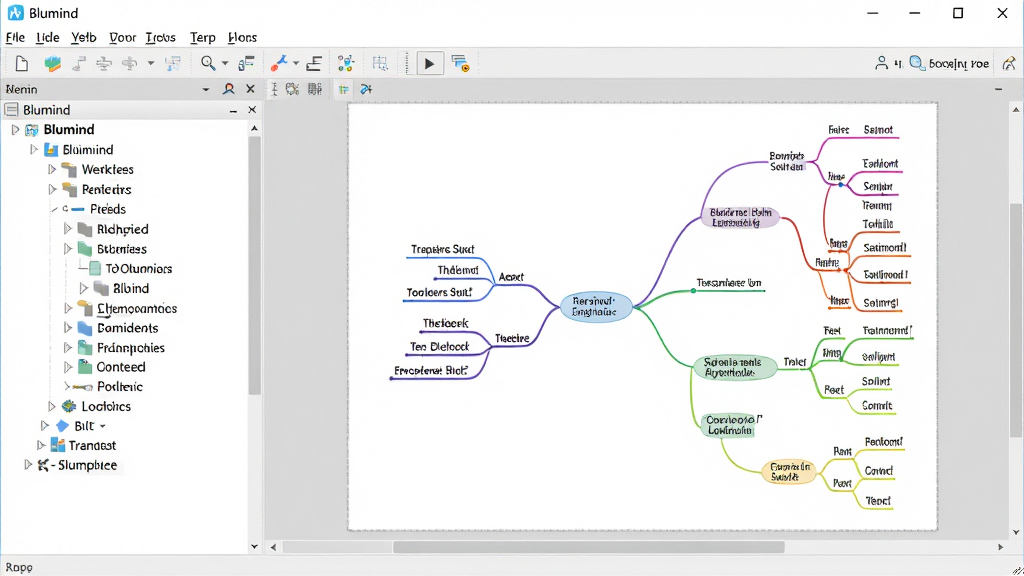Screen dimensions: 1024x576
Task: Select the Trandast tree item
Action: [x=92, y=445]
